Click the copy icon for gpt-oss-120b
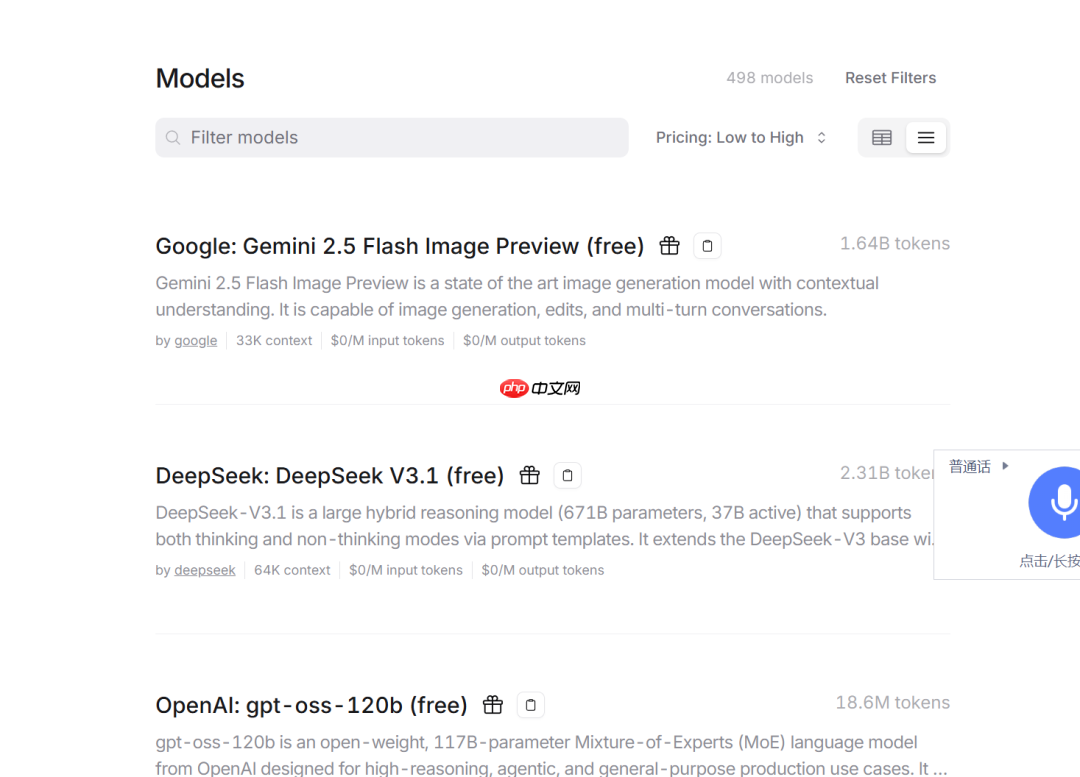 click(530, 704)
